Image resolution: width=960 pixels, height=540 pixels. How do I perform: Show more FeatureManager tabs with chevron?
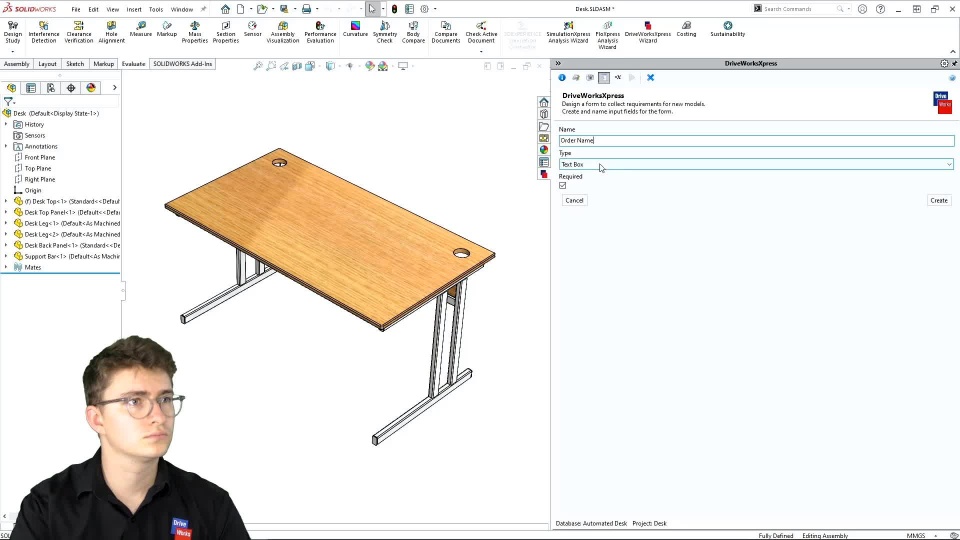[114, 88]
